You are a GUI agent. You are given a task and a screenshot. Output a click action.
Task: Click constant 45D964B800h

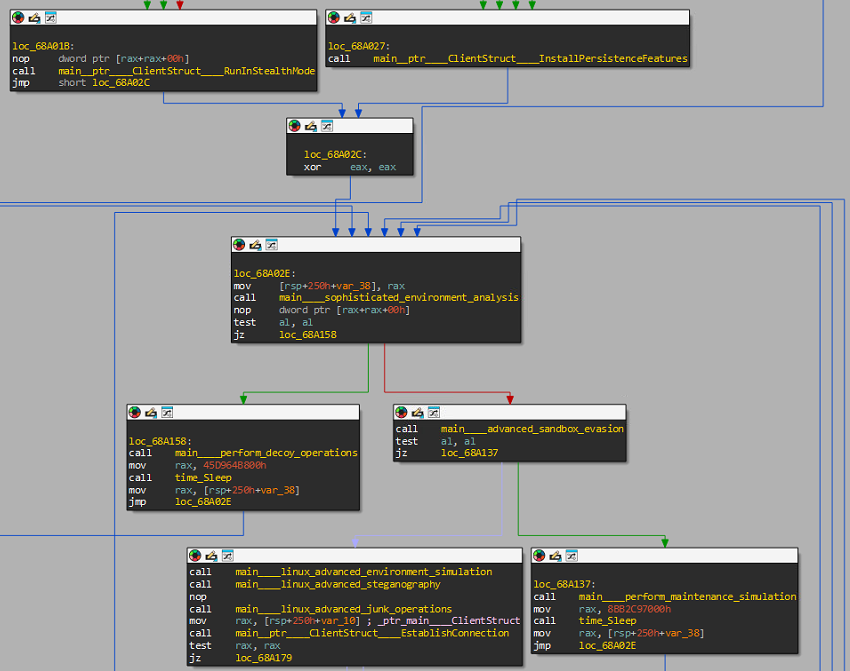click(x=234, y=465)
